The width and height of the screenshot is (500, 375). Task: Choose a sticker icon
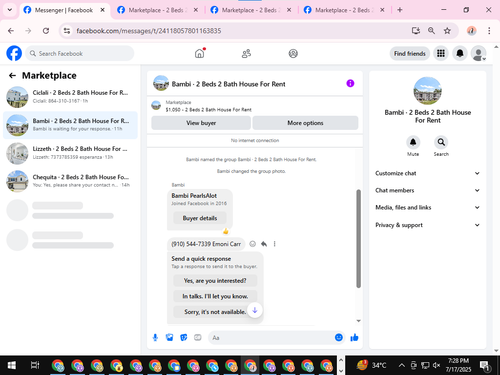184,338
